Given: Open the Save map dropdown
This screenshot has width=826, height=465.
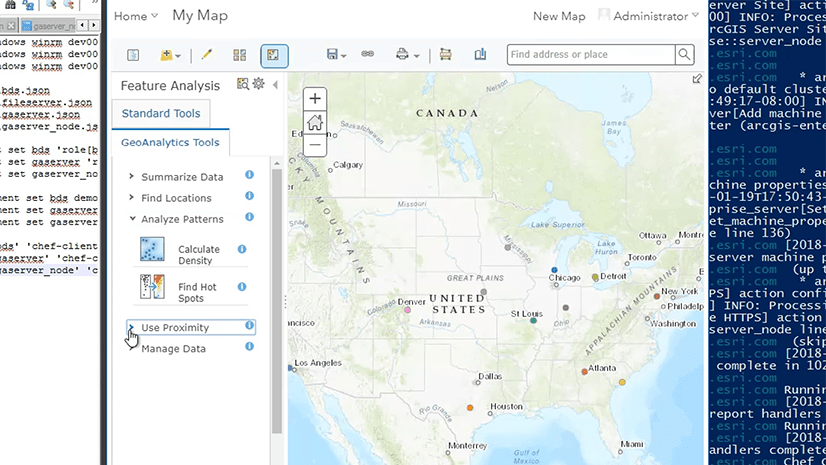Looking at the screenshot, I should pos(336,54).
